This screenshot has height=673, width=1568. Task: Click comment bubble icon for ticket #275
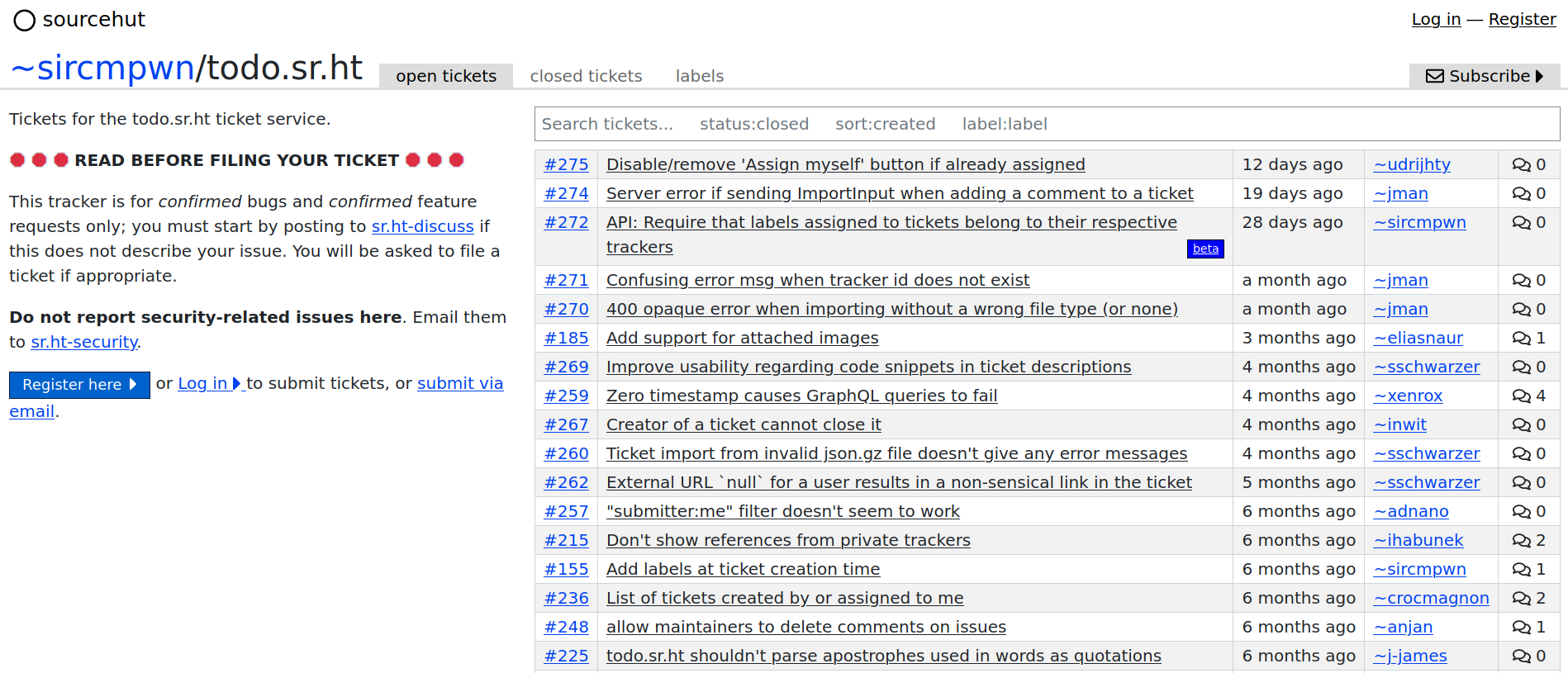click(1521, 165)
